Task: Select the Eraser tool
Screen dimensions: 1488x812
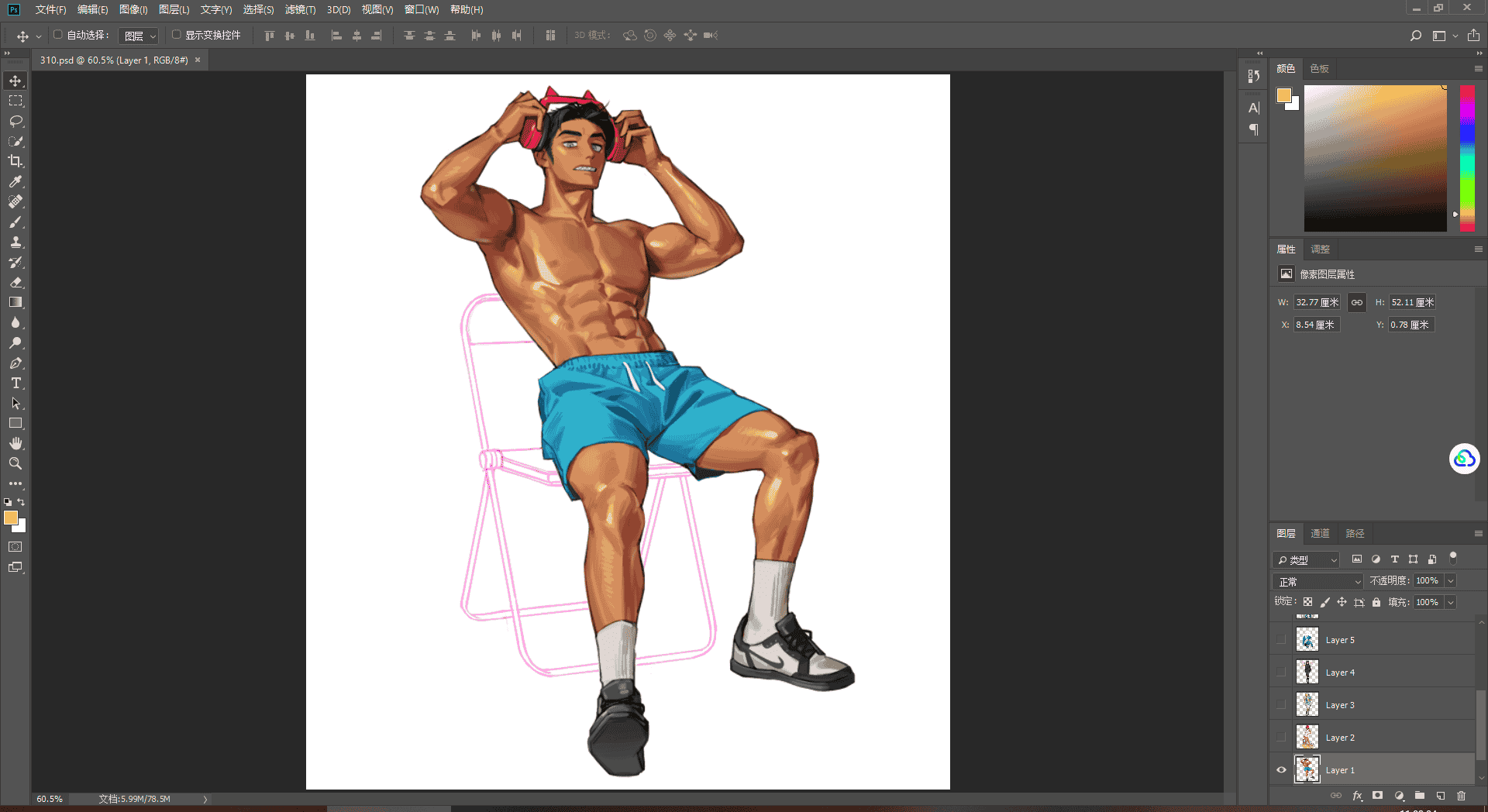Action: [15, 282]
